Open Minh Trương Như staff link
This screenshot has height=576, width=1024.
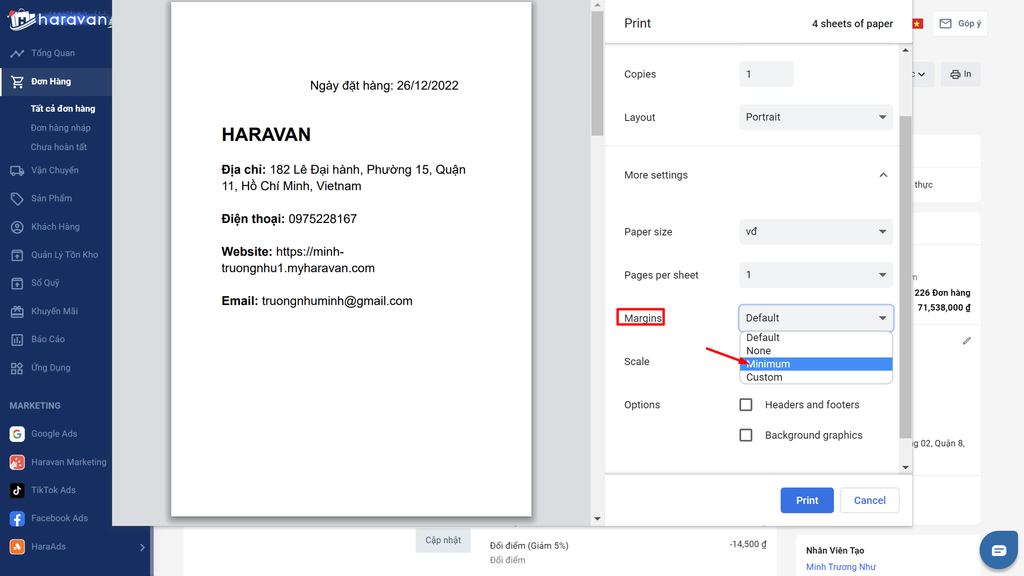(840, 567)
